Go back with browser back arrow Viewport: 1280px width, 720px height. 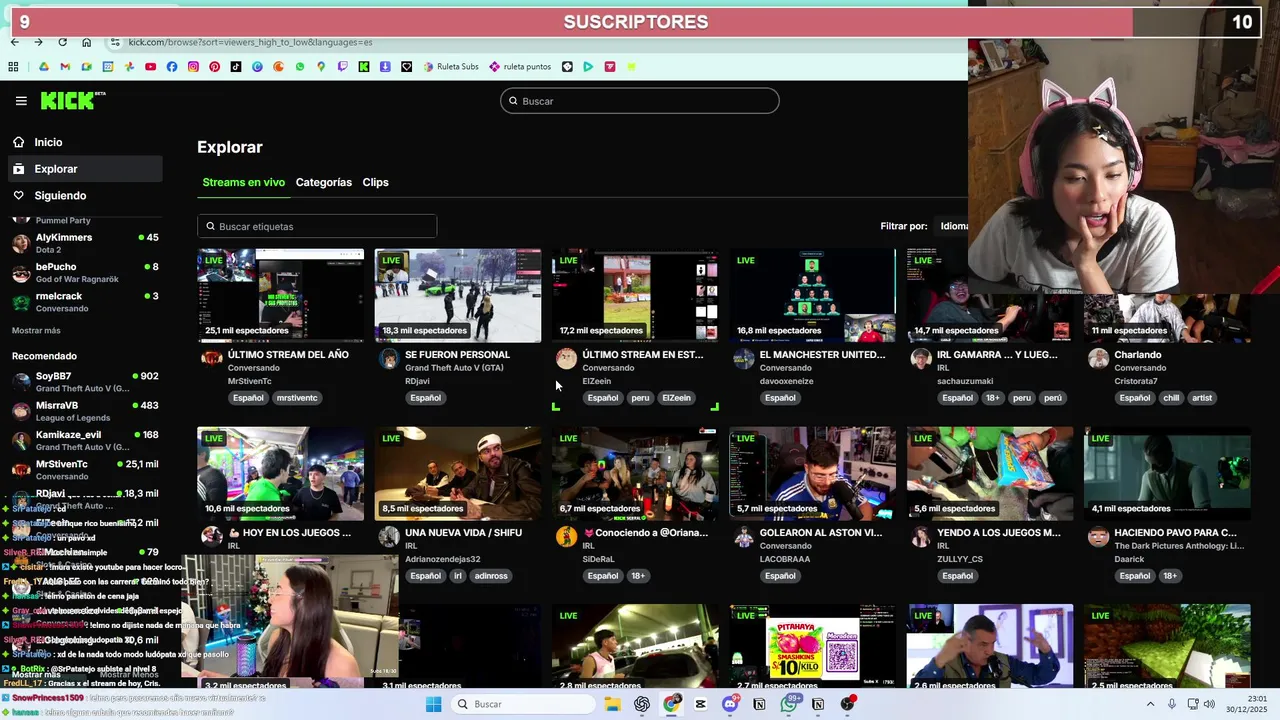(x=14, y=42)
